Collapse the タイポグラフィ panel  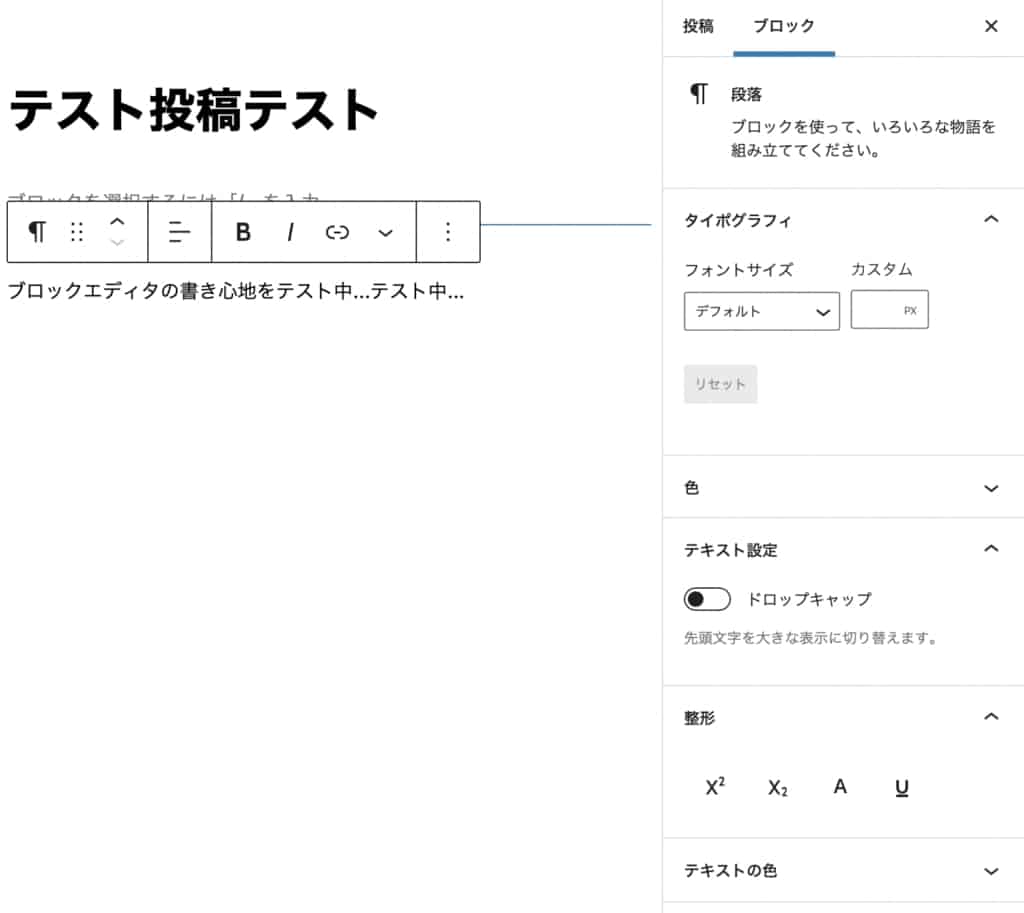coord(843,220)
